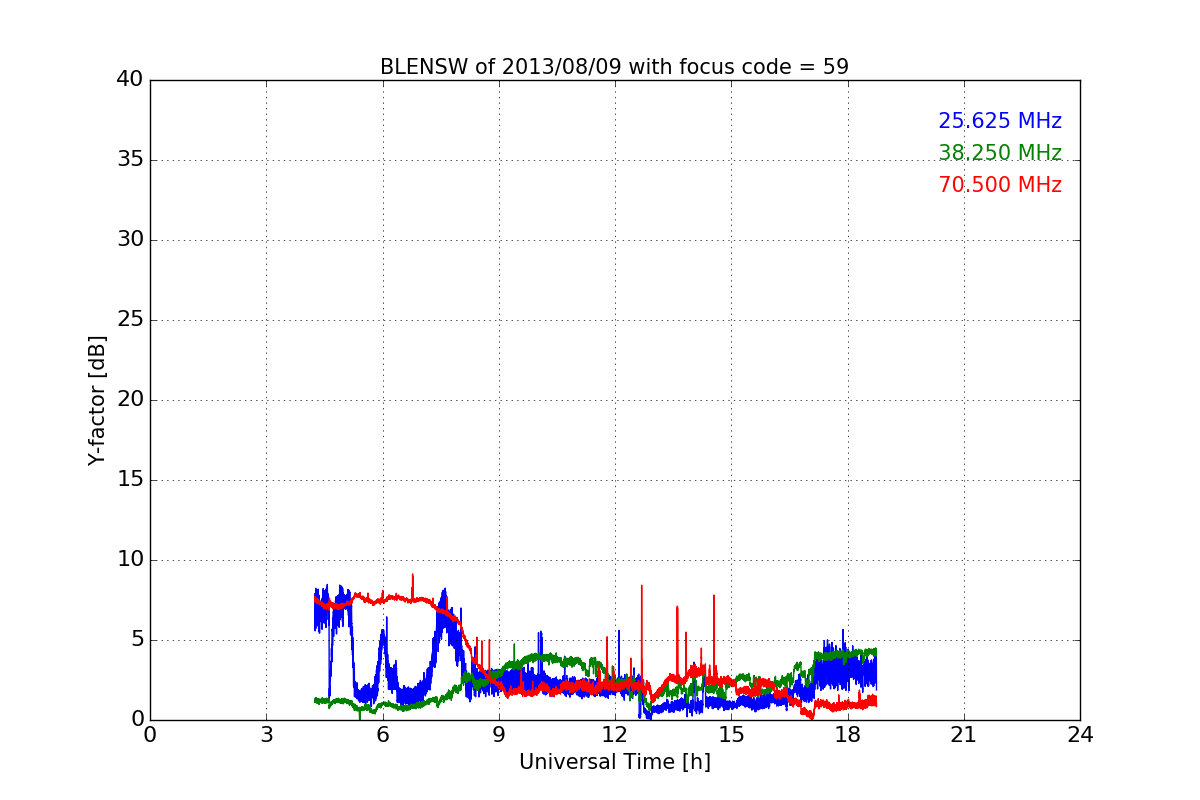This screenshot has width=1200, height=800.
Task: Click the x-axis tick label 3
Action: pyautogui.click(x=266, y=735)
